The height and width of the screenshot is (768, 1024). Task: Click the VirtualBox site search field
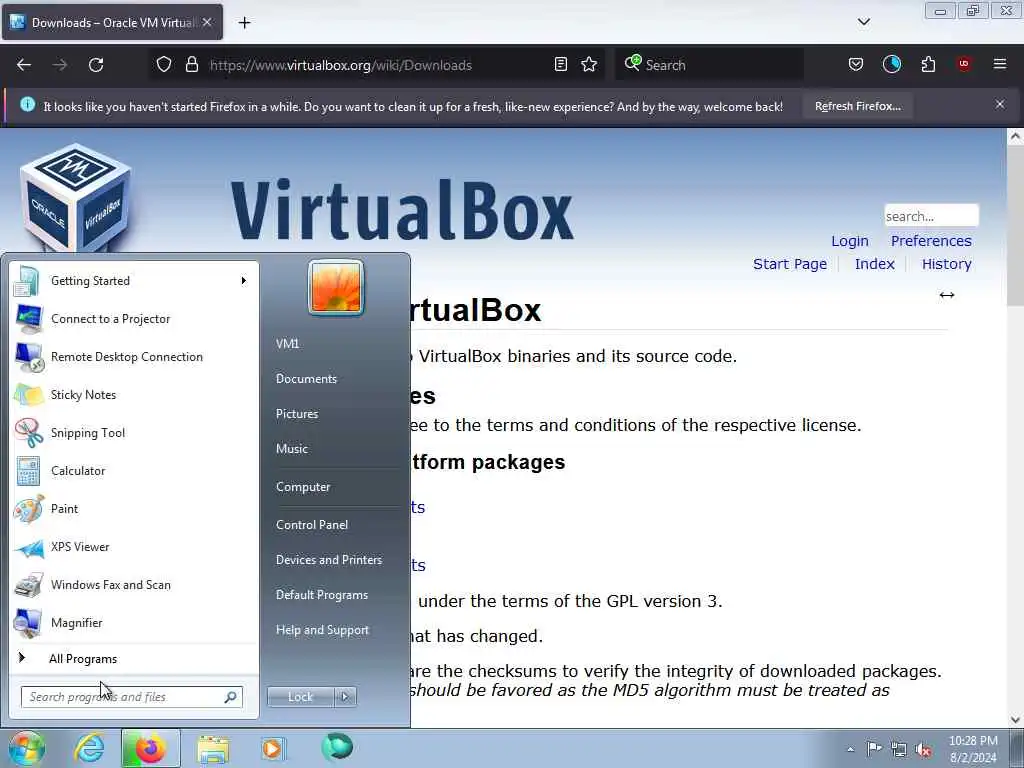(x=931, y=216)
